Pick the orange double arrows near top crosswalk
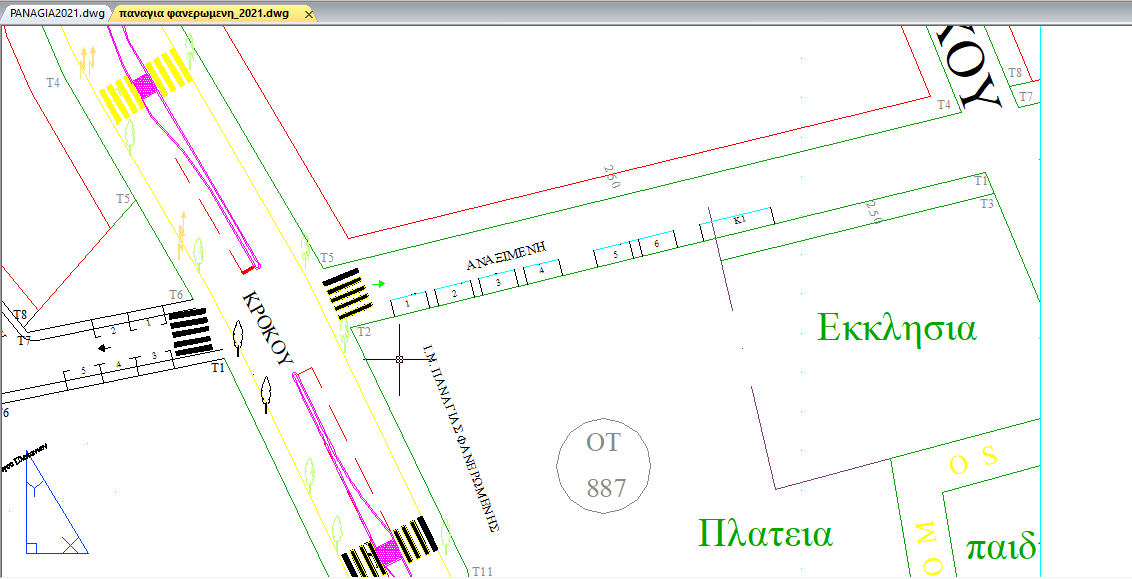1132x579 pixels. click(87, 56)
